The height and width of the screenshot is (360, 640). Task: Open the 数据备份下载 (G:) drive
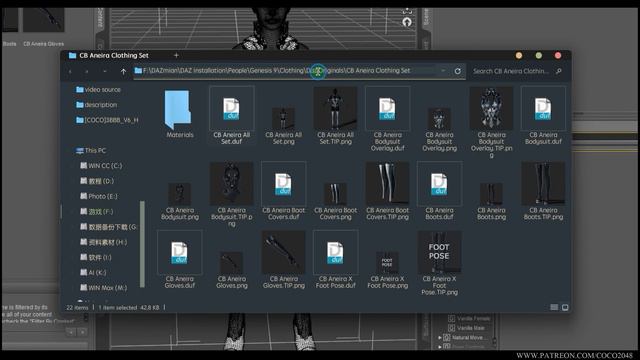[x=108, y=227]
